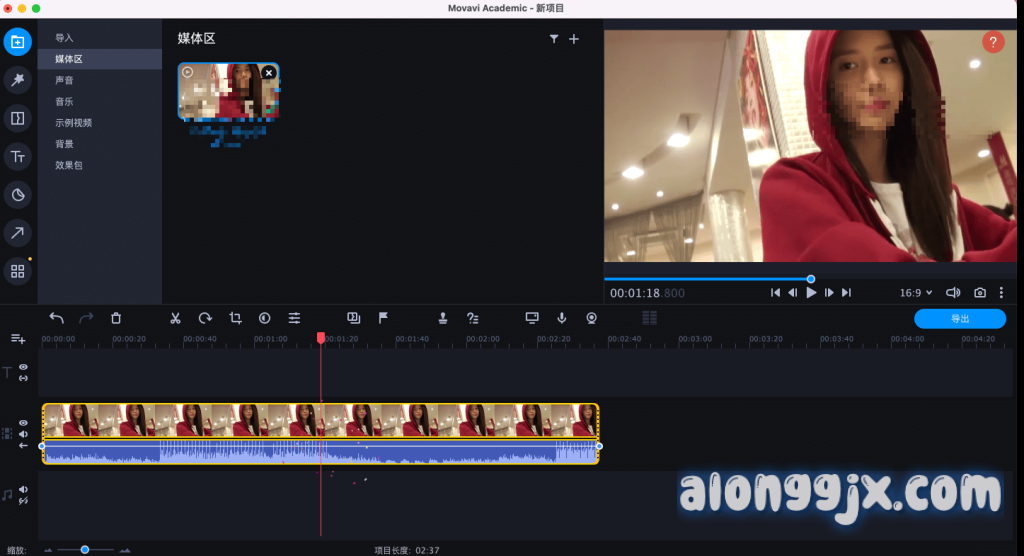This screenshot has height=556, width=1024.
Task: Add a marker with flag icon
Action: [x=383, y=318]
